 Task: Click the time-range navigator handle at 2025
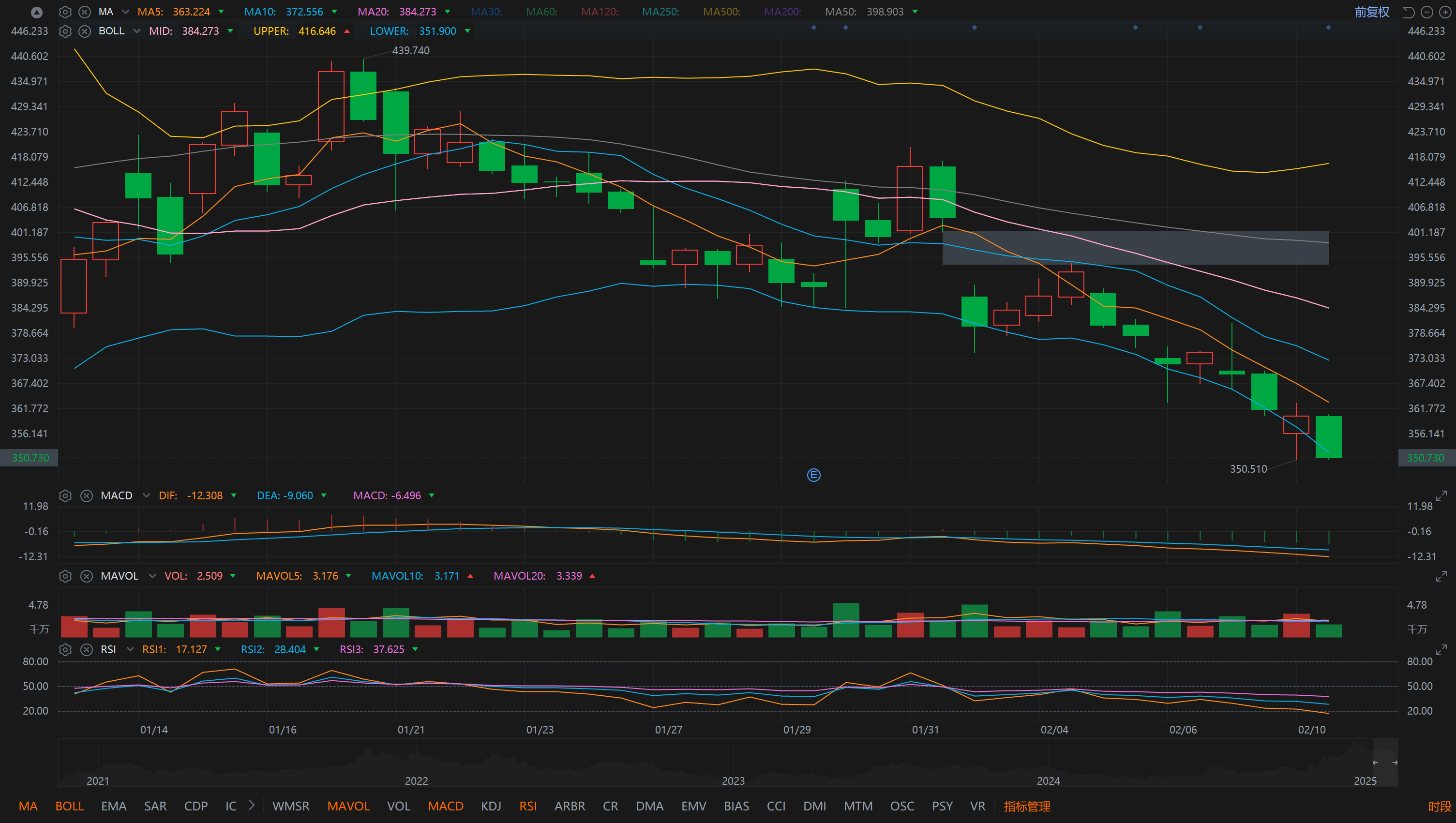[1385, 763]
